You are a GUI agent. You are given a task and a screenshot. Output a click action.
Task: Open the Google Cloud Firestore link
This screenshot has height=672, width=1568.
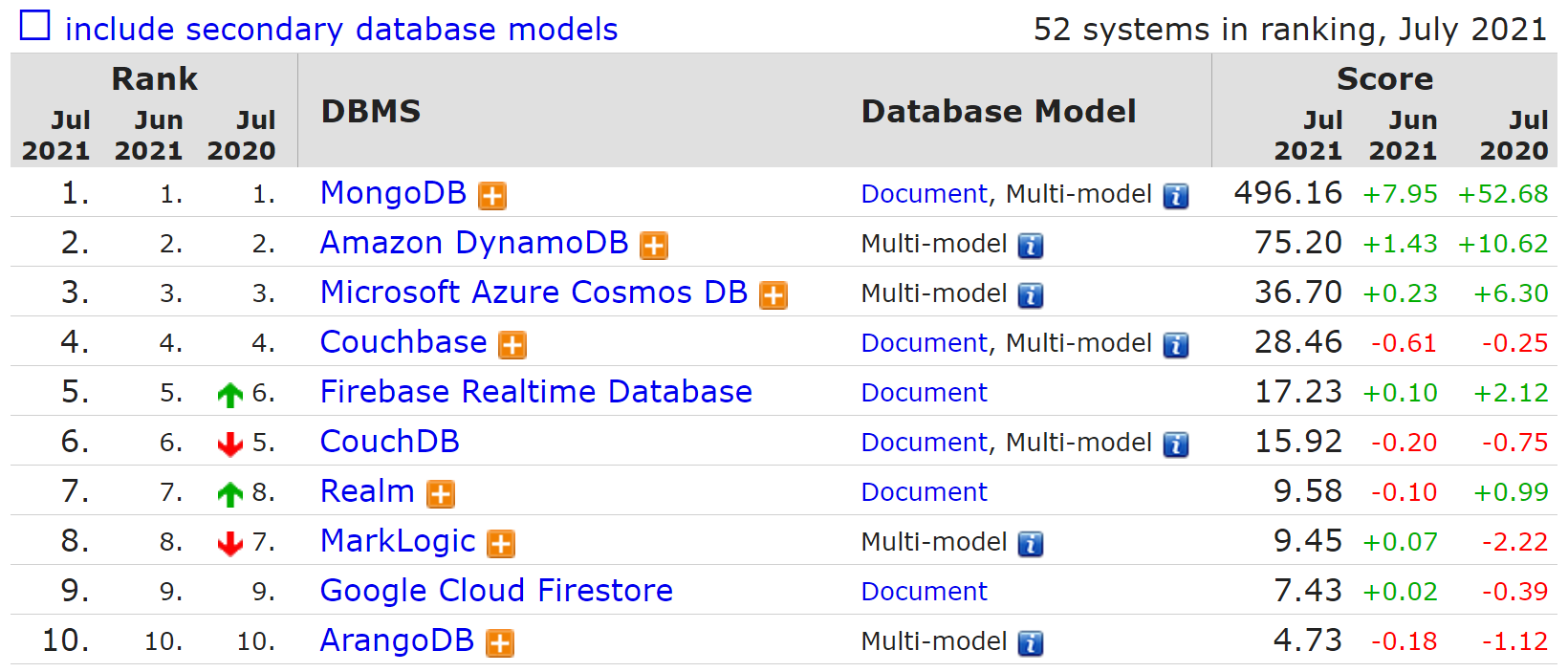pyautogui.click(x=495, y=591)
